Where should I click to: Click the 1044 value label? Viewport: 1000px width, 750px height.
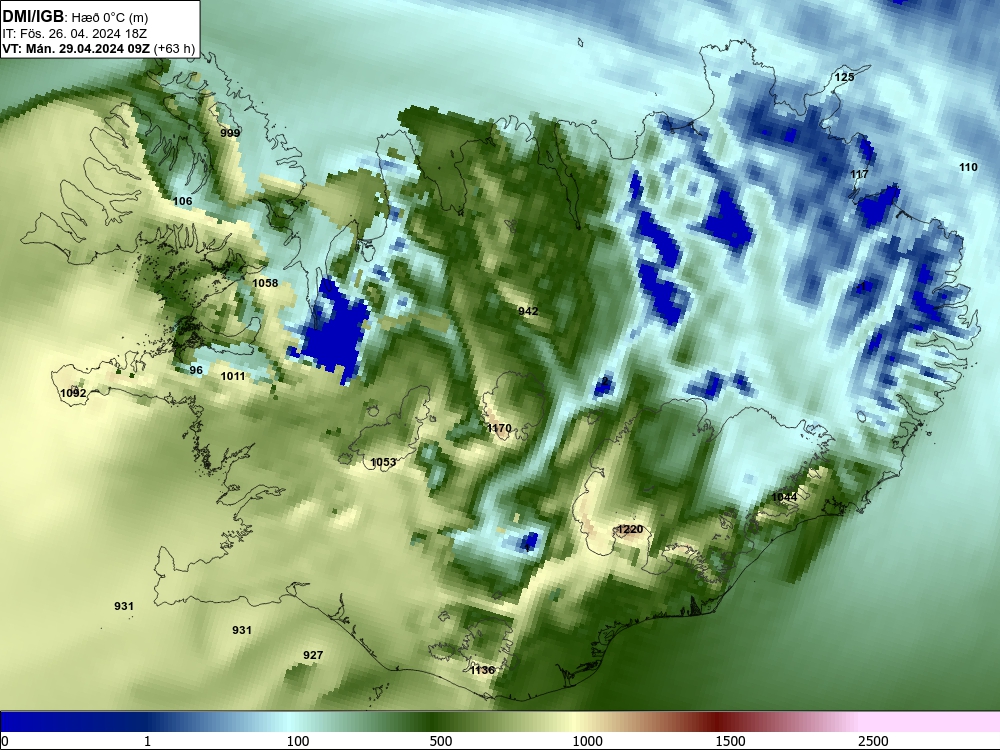point(784,497)
